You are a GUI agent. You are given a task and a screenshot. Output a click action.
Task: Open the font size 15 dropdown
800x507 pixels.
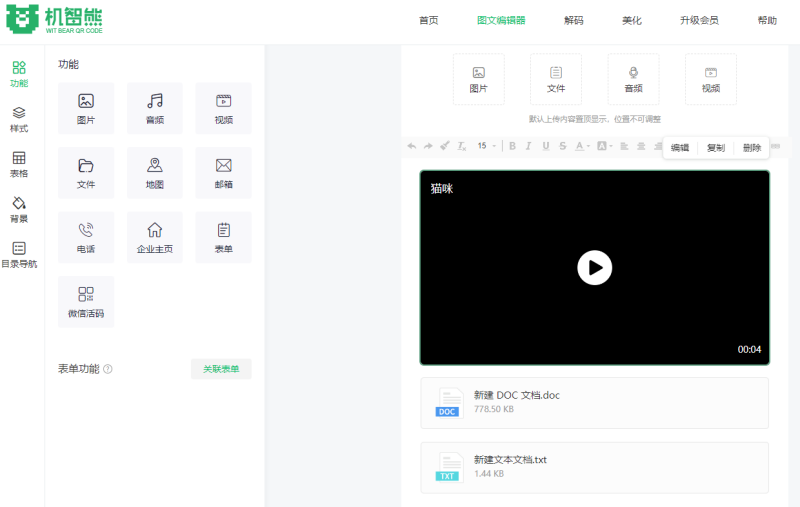(486, 146)
